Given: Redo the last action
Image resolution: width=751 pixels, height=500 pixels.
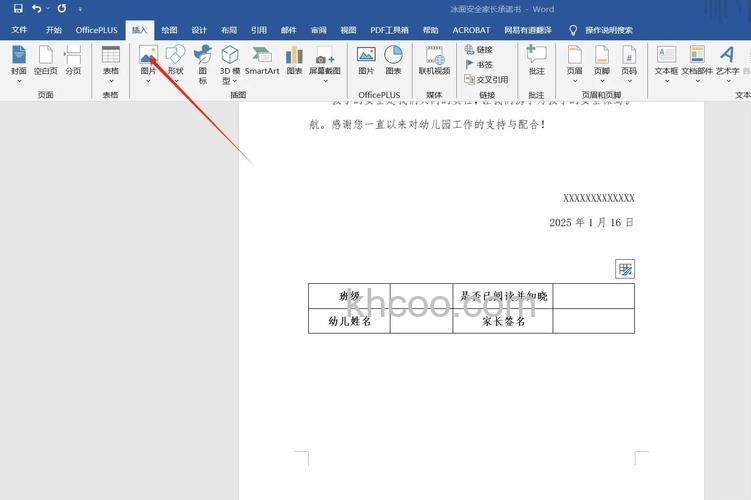Looking at the screenshot, I should 62,8.
